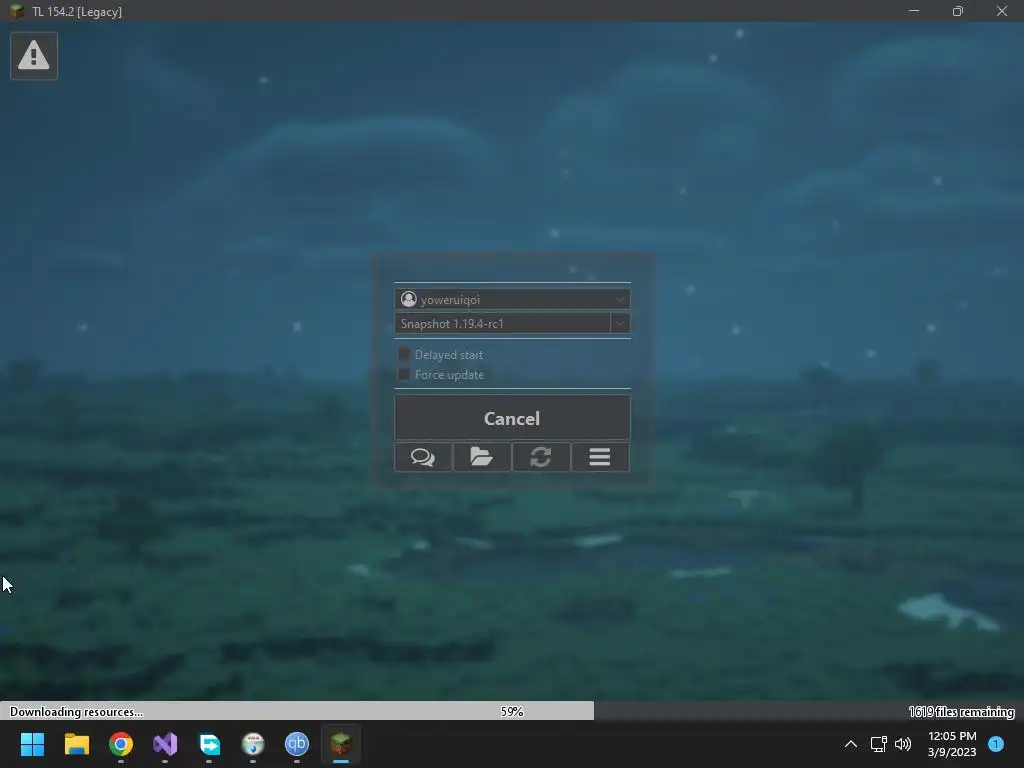The image size is (1024, 768).
Task: Open the Windows Start menu
Action: pos(33,744)
